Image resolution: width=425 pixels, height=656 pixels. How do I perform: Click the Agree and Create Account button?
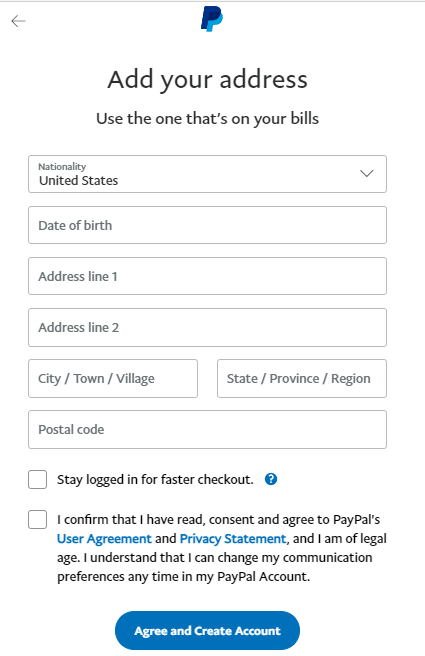tap(207, 630)
